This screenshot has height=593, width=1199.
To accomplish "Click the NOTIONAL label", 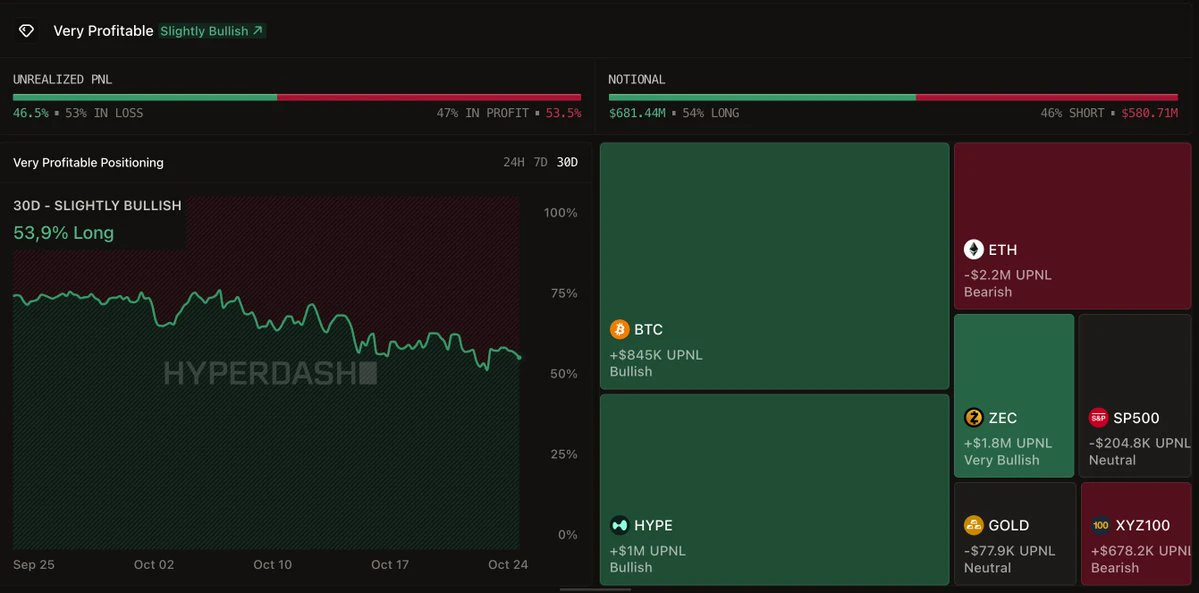I will click(637, 80).
